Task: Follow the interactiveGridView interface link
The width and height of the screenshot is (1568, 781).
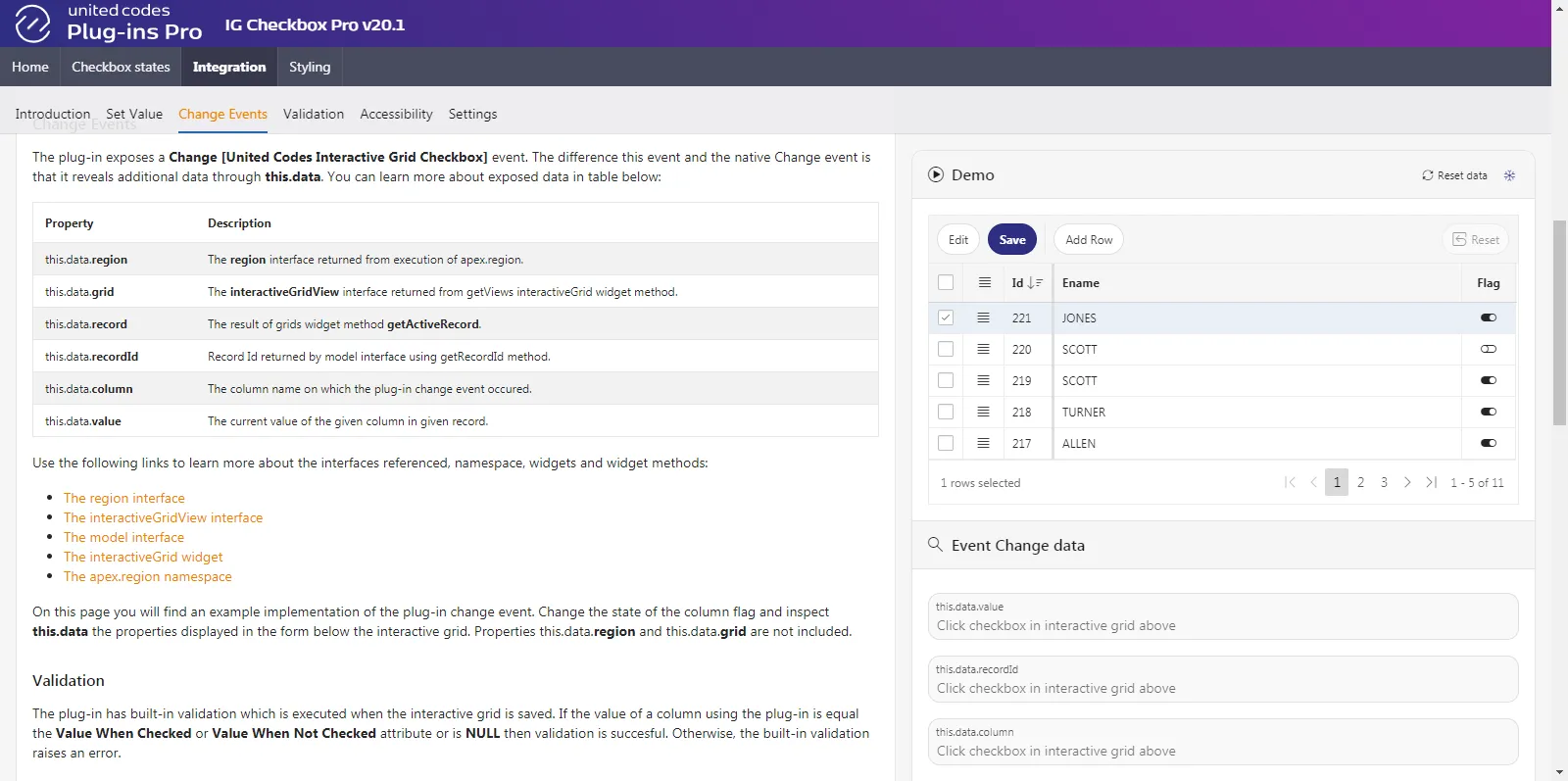Action: click(163, 517)
